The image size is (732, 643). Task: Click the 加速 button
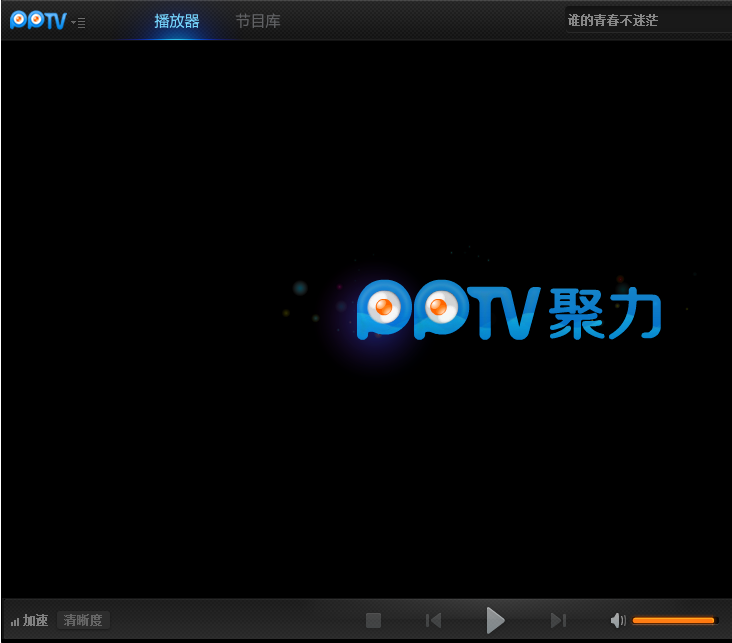pyautogui.click(x=35, y=620)
